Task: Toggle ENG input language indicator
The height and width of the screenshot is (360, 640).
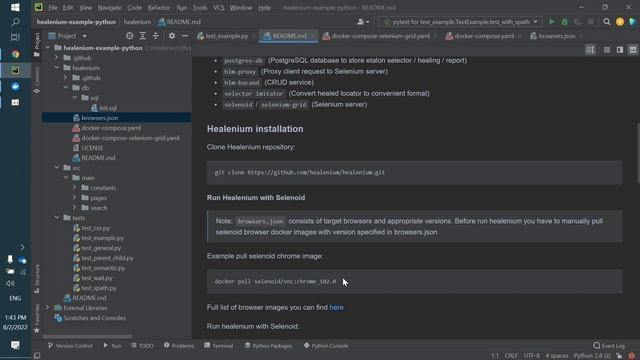Action: [x=15, y=298]
